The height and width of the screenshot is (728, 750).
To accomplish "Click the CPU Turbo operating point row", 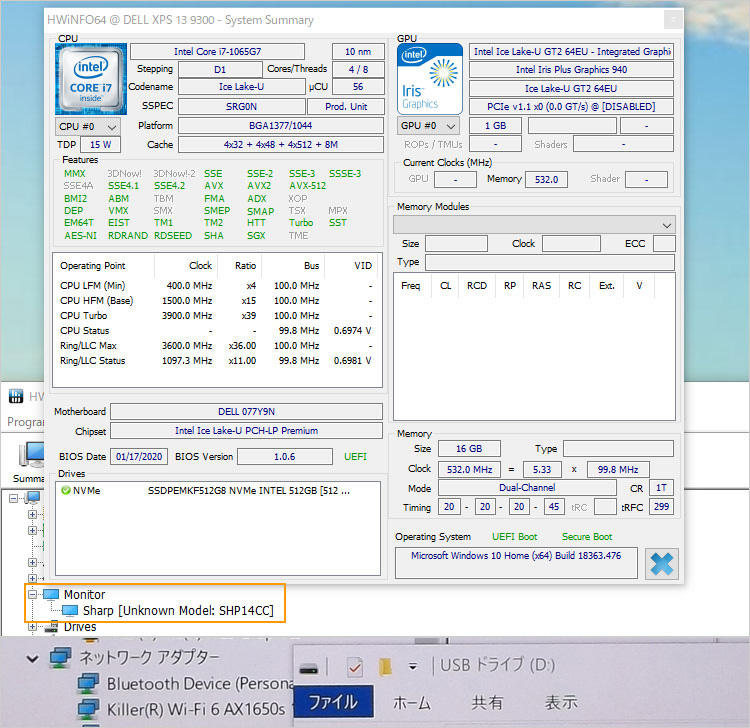I will pyautogui.click(x=216, y=316).
